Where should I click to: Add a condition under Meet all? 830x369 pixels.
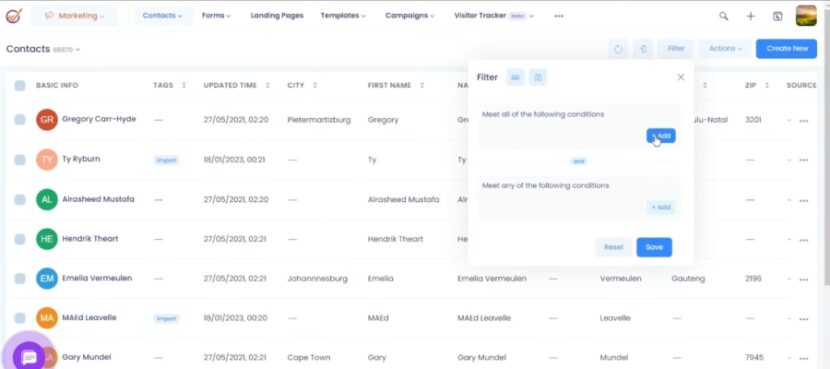click(x=661, y=136)
